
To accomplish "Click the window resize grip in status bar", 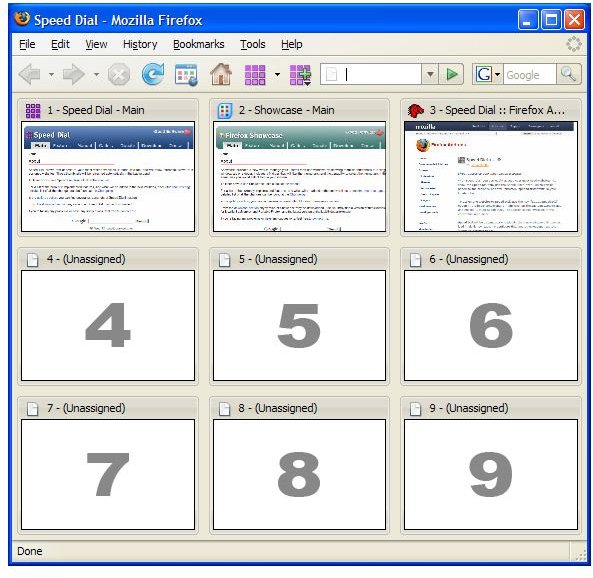I will [580, 555].
